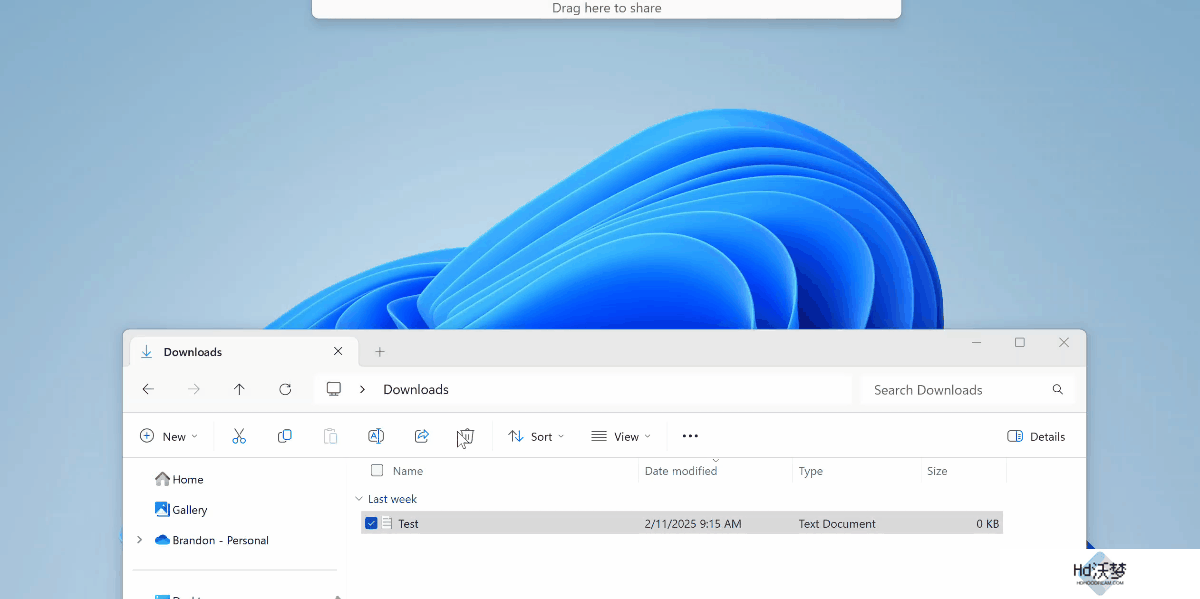
Task: Sort by the Name column header
Action: point(408,471)
